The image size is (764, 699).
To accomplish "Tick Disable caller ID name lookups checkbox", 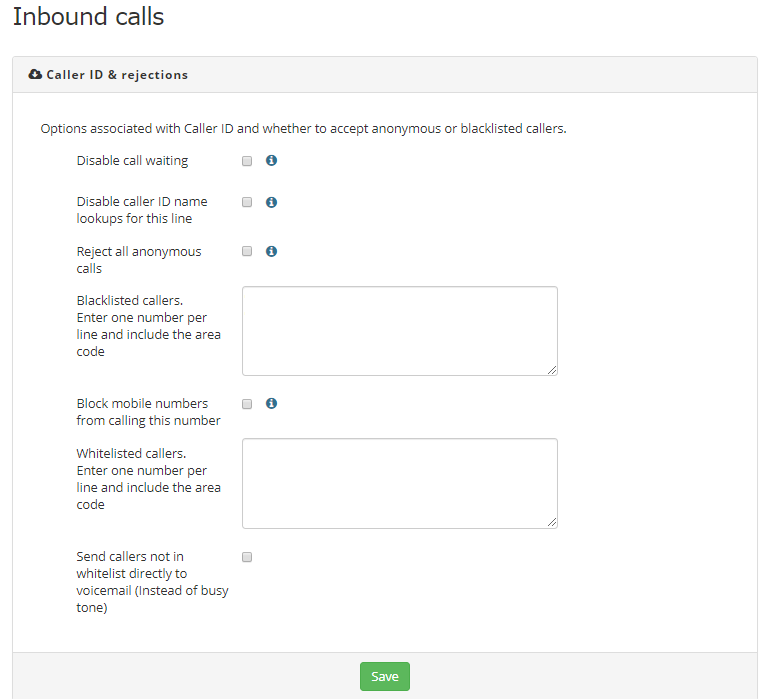I will [x=247, y=202].
